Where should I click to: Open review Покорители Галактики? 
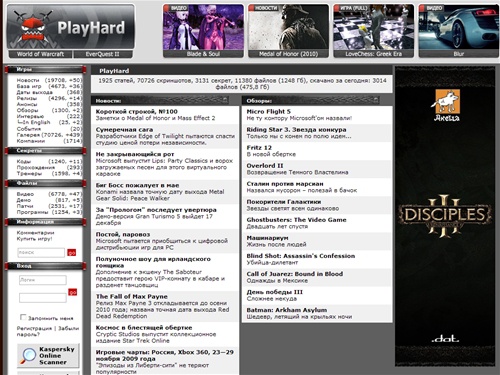pyautogui.click(x=284, y=202)
